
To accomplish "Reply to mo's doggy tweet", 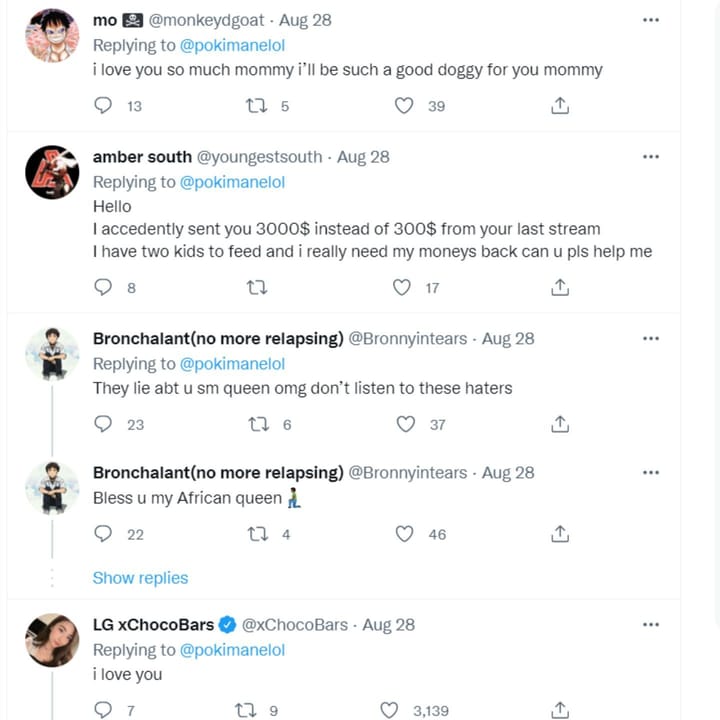I will (104, 106).
